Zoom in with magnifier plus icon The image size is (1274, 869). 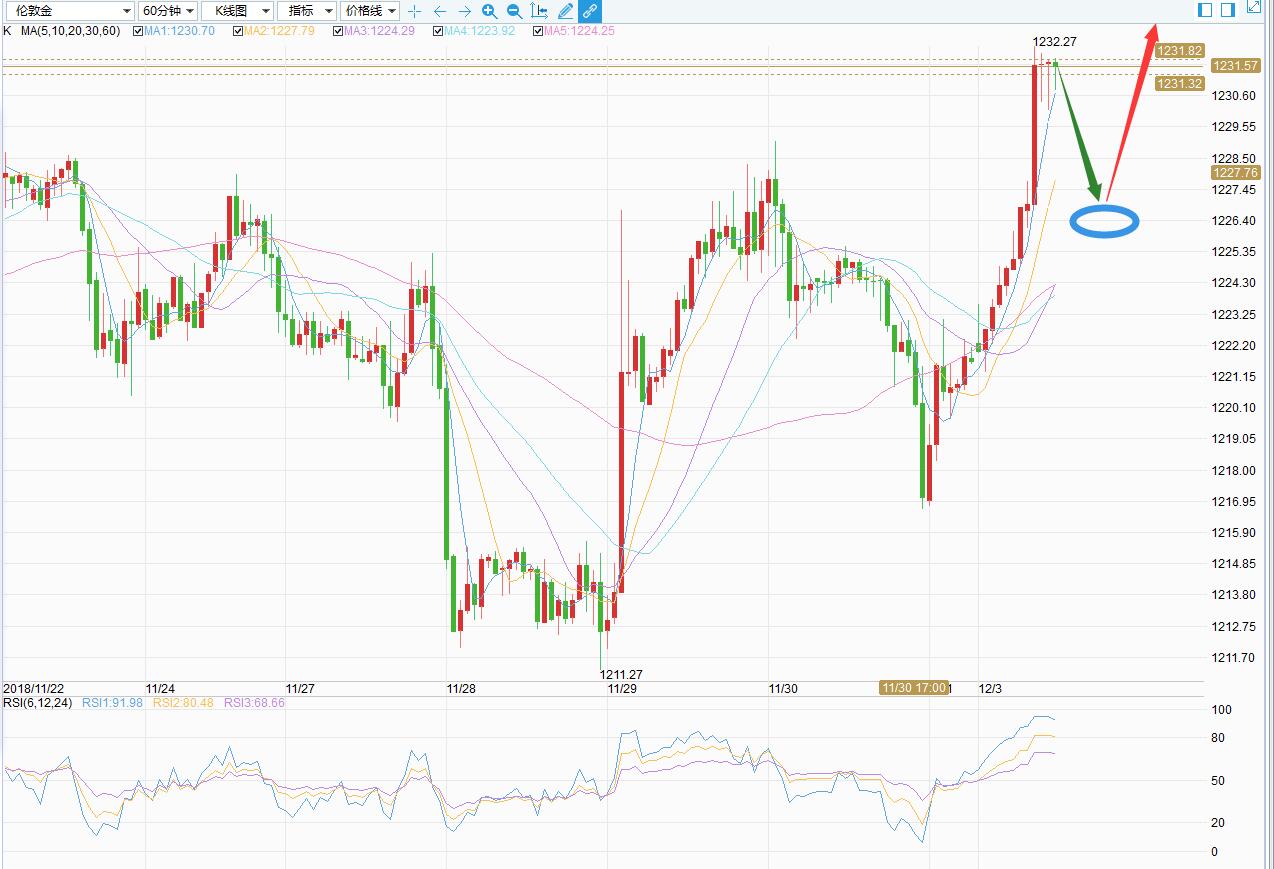489,11
